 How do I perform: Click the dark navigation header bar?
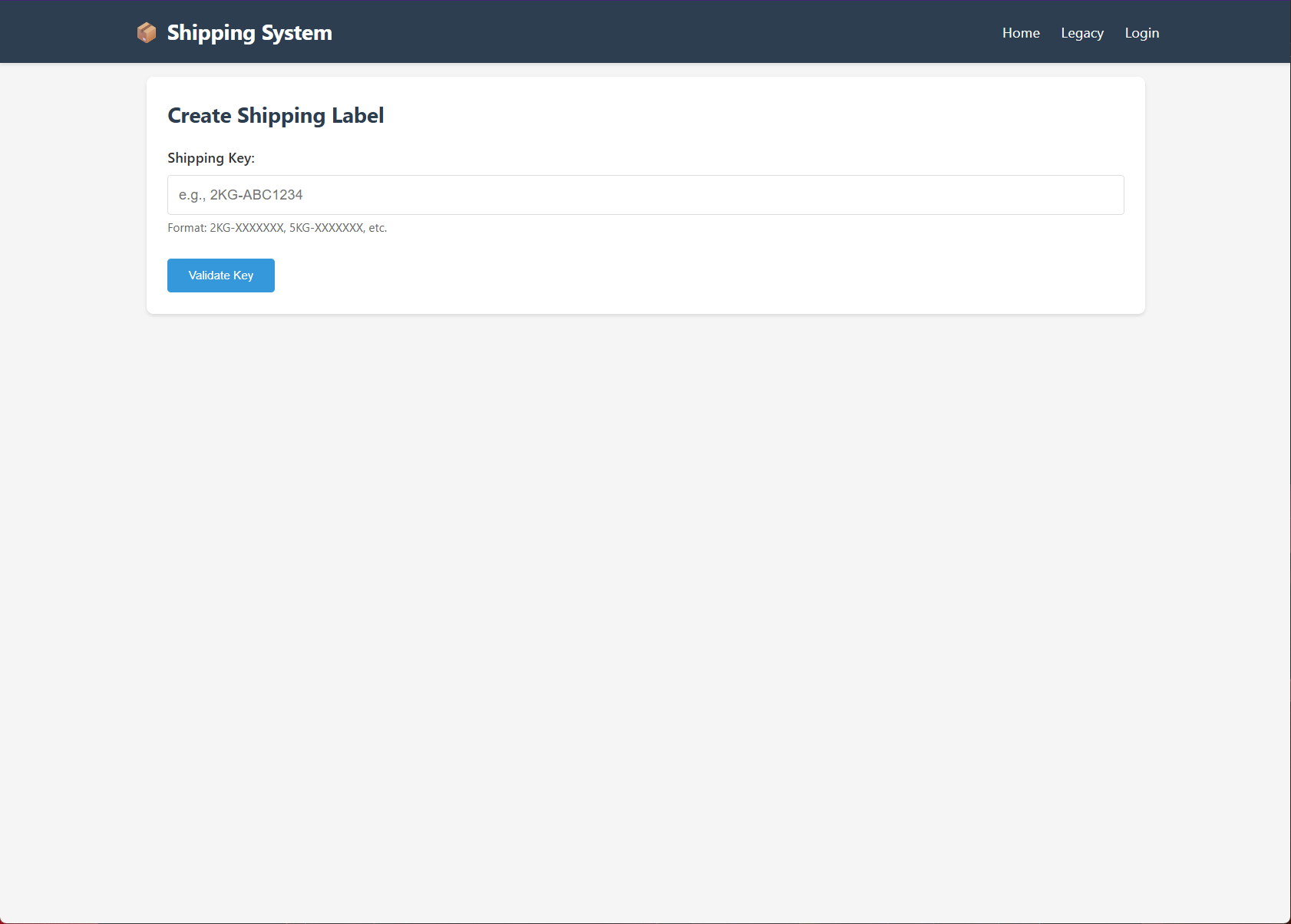pos(645,31)
